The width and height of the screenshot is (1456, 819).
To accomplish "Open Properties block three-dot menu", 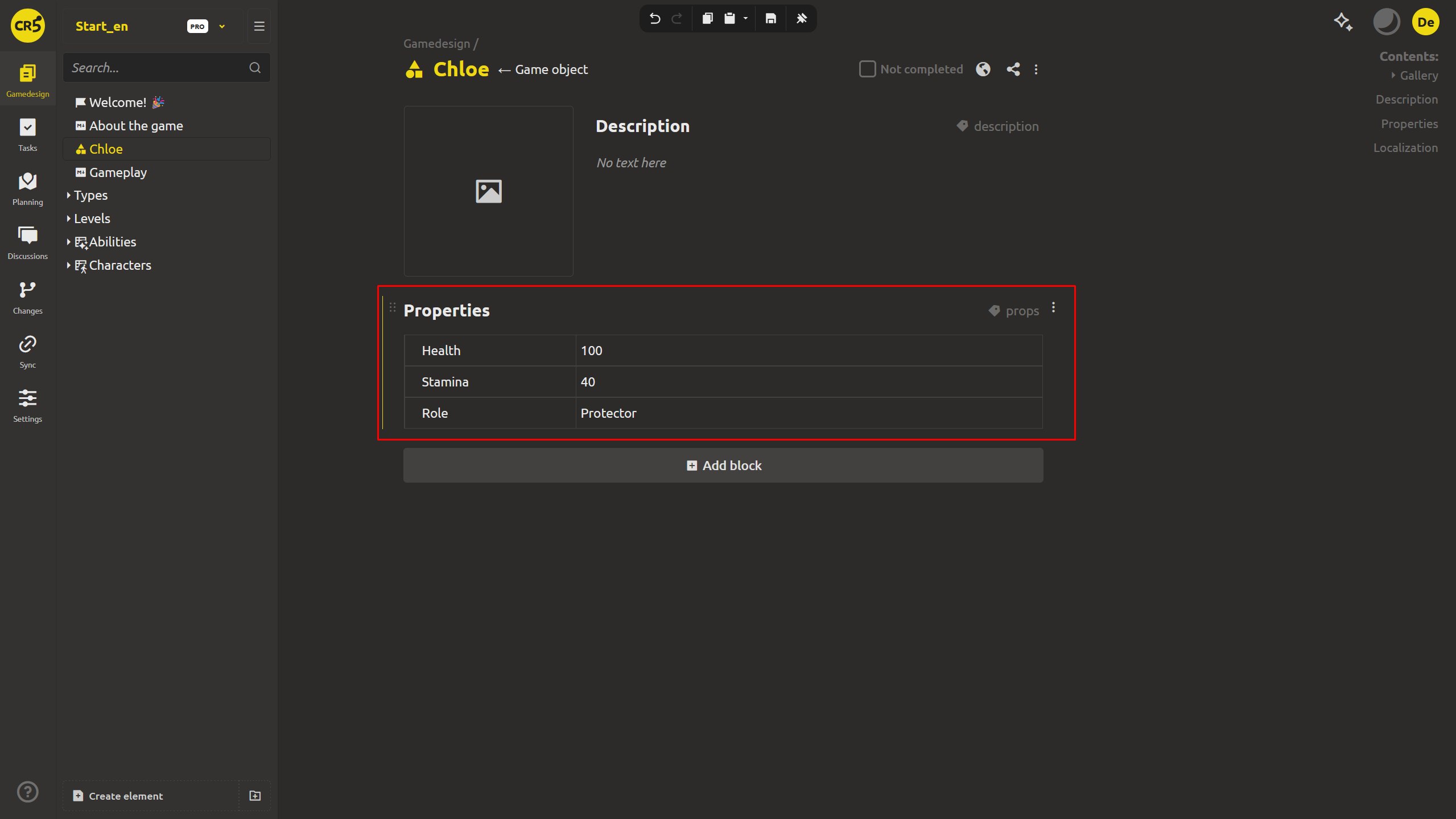I will 1054,307.
